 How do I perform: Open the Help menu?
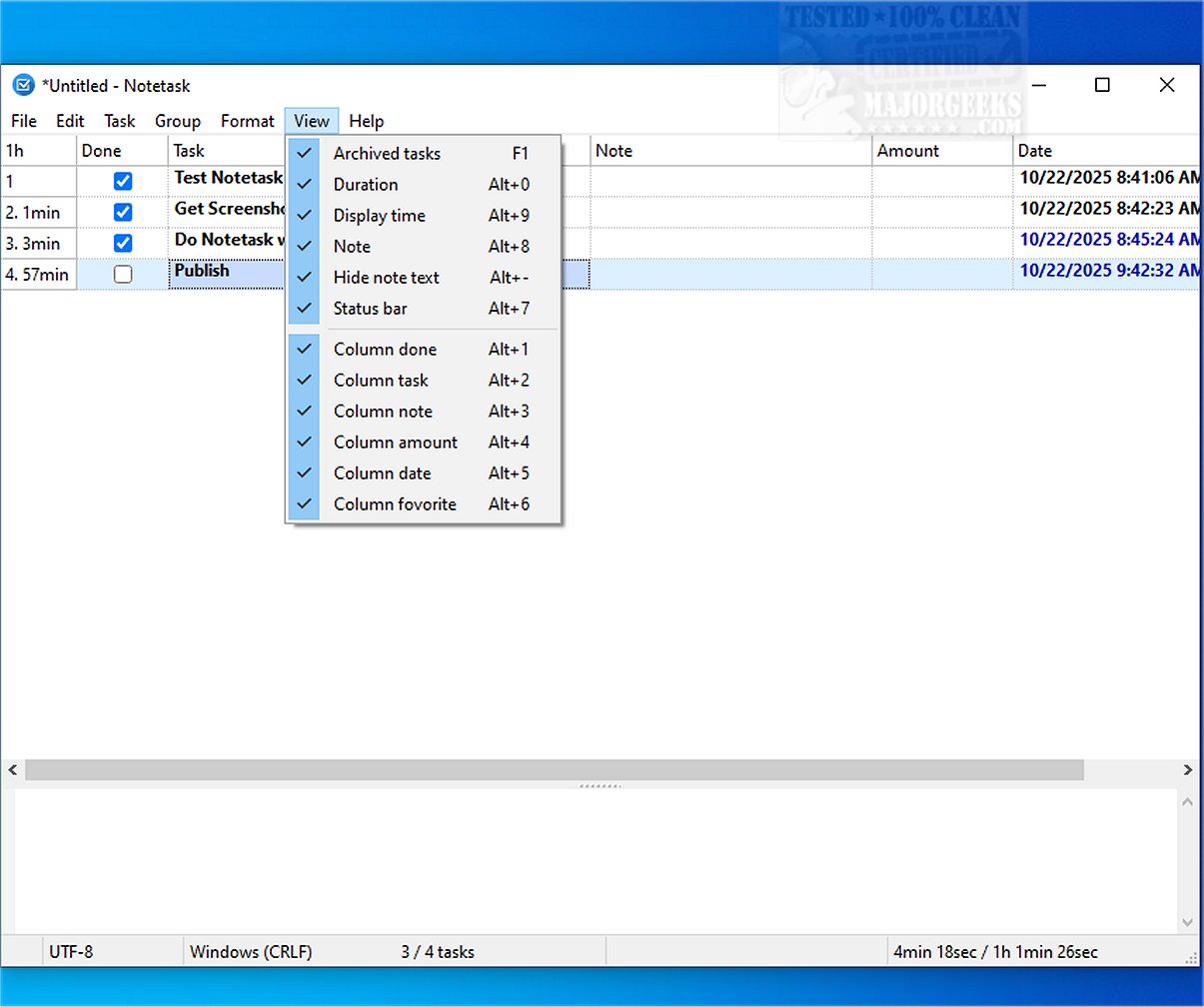coord(366,121)
